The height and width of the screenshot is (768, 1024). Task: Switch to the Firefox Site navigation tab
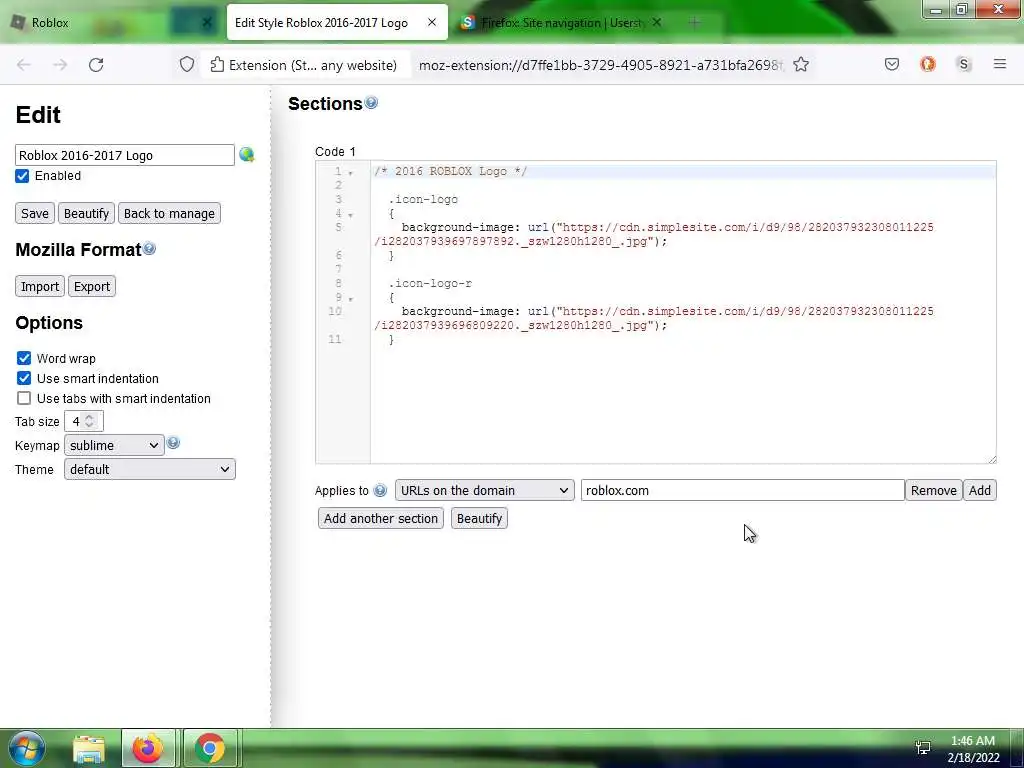coord(562,23)
